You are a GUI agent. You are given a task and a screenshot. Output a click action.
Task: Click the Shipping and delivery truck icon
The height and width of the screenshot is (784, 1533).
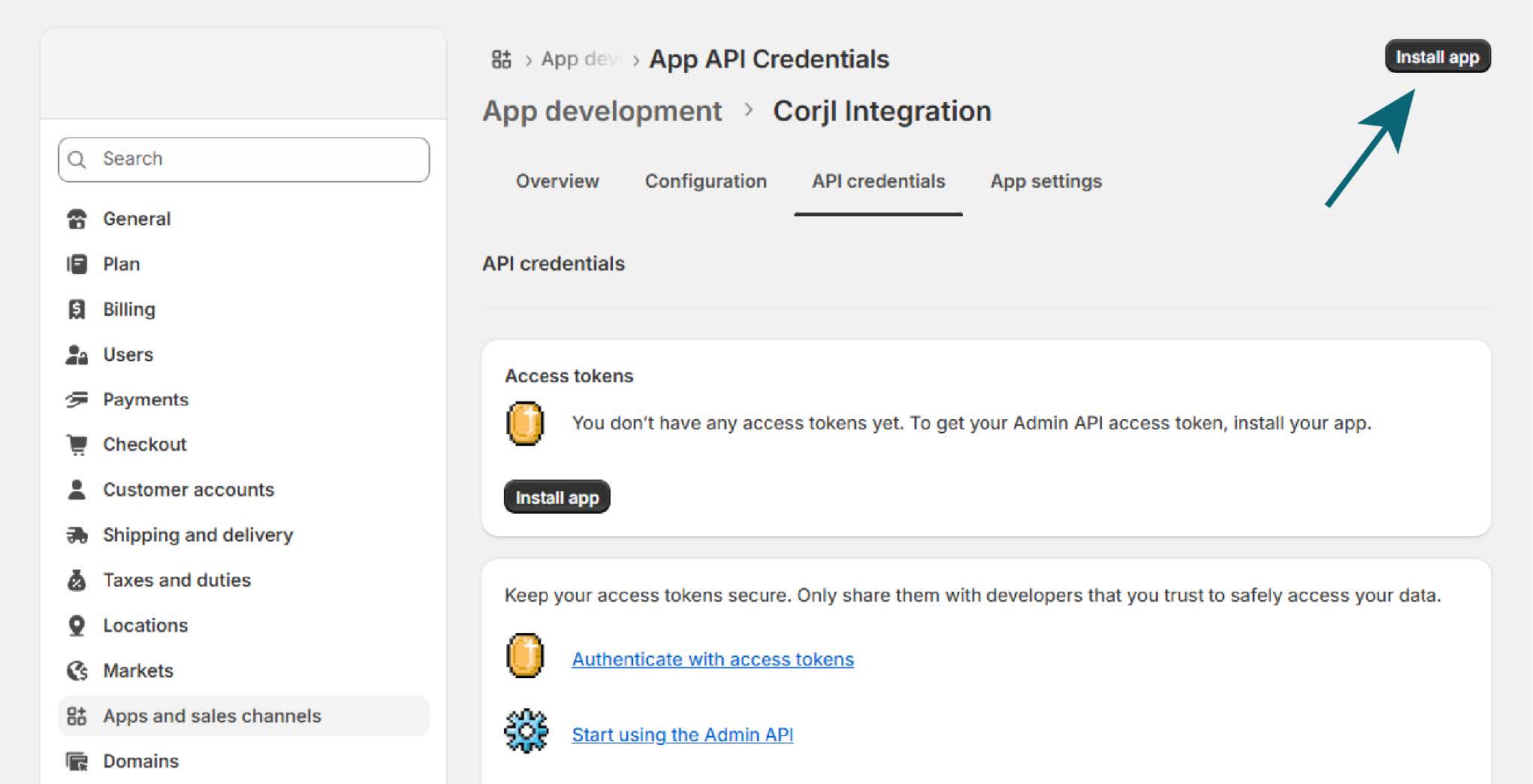pyautogui.click(x=77, y=535)
